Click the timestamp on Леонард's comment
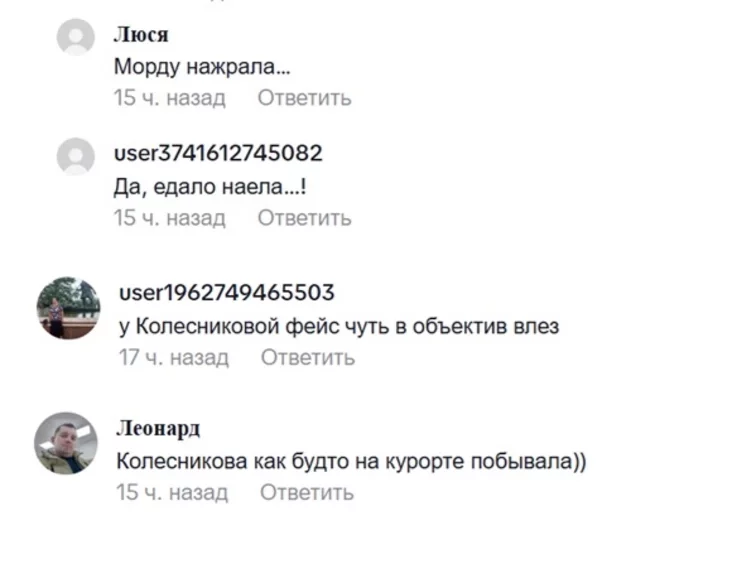 171,492
